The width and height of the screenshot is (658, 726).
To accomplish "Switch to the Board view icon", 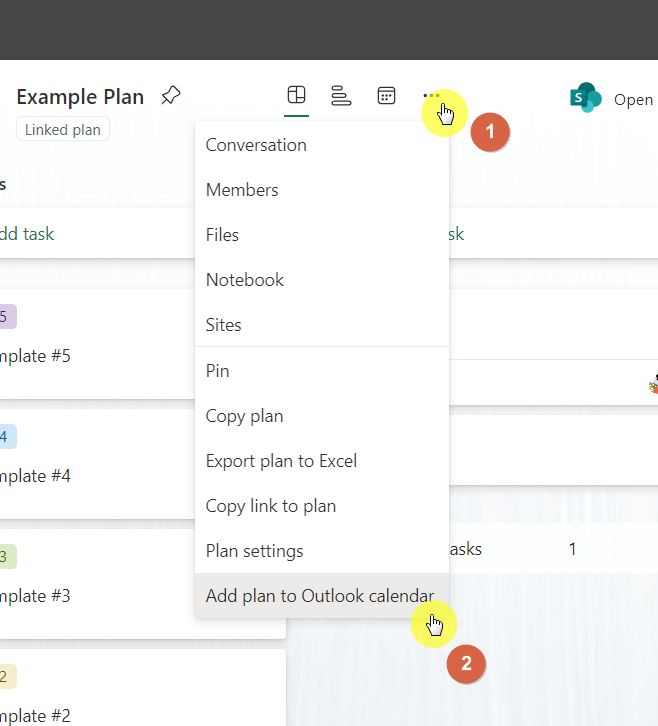I will 296,95.
